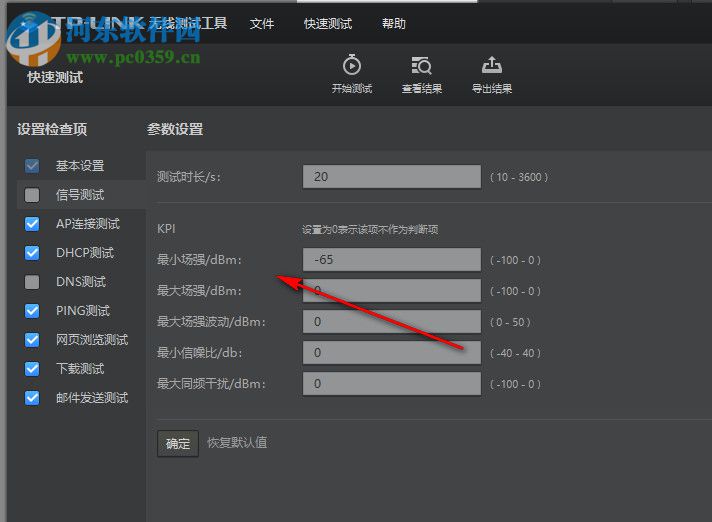This screenshot has width=712, height=522.
Task: Click the (0 - 50) range hint
Action: pos(510,322)
